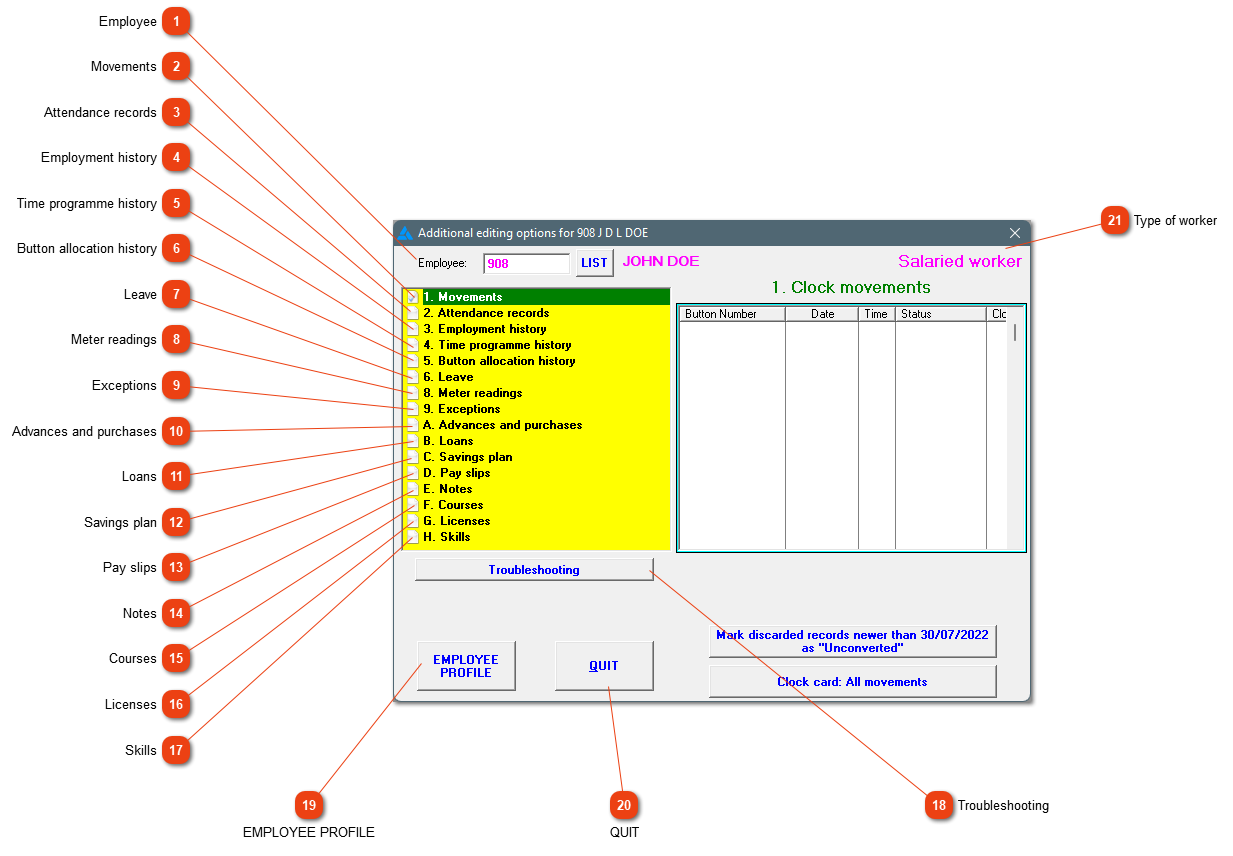The image size is (1233, 856).
Task: Click the Employee number field showing 908
Action: click(527, 263)
